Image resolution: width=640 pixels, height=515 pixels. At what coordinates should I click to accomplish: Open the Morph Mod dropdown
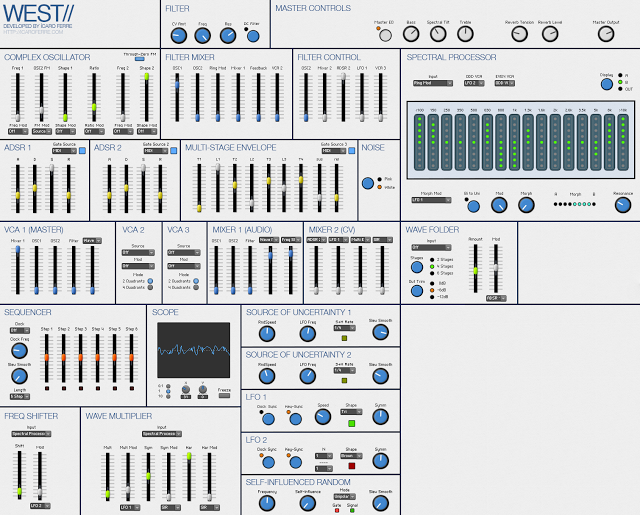point(431,200)
